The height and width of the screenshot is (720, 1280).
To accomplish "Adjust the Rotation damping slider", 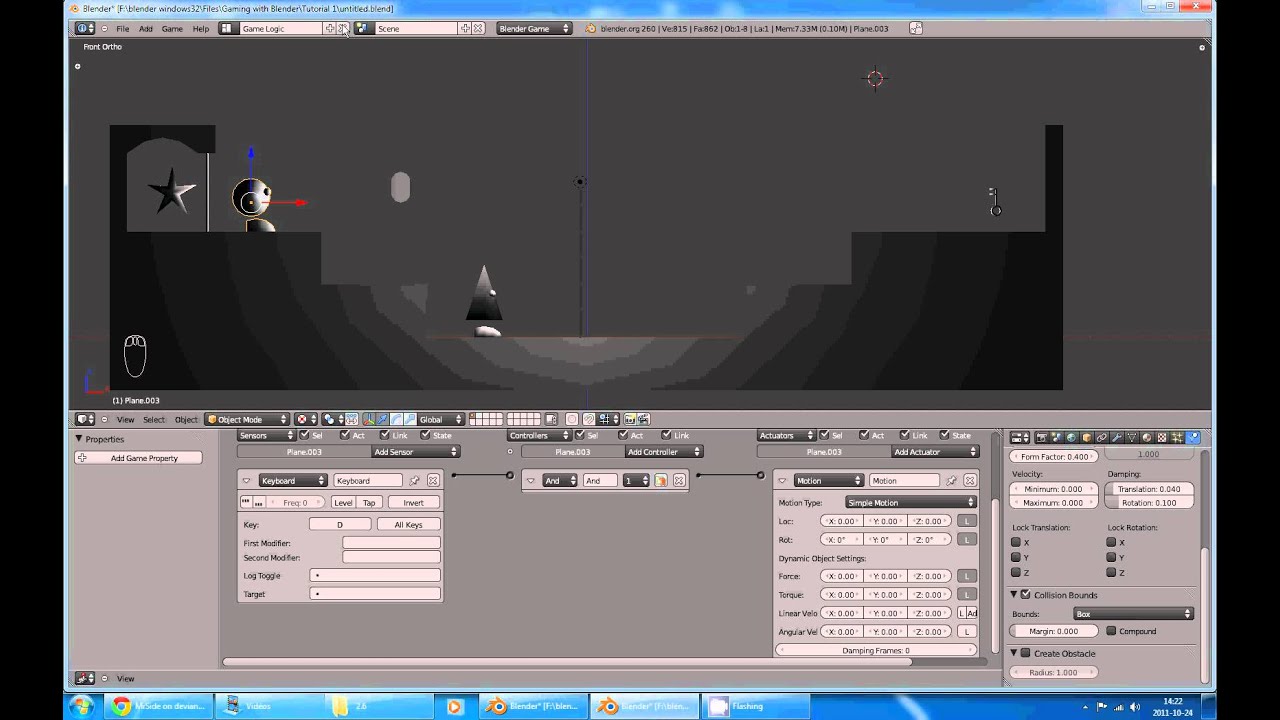I will pos(1148,503).
